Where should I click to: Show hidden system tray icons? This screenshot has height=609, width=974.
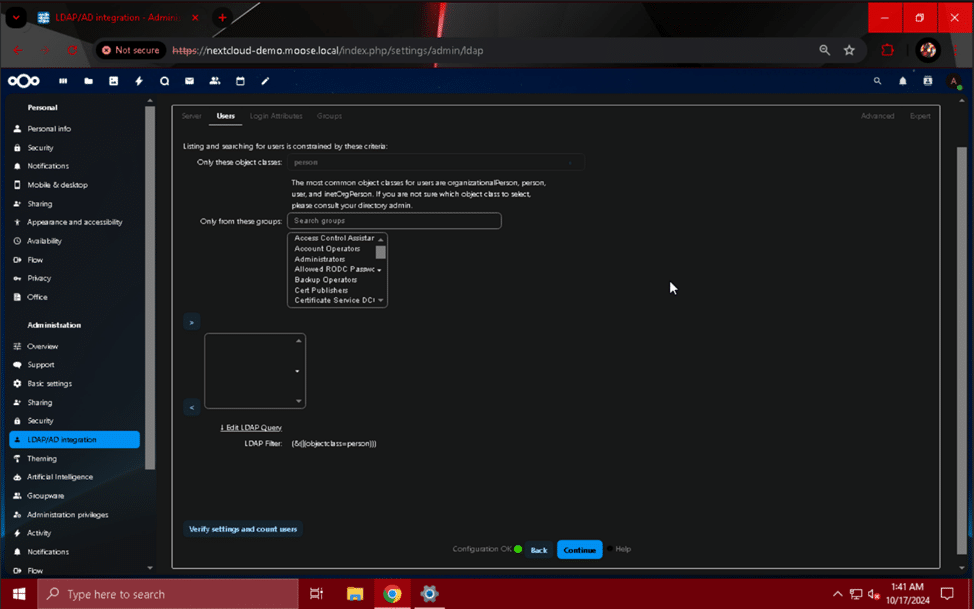tap(837, 594)
